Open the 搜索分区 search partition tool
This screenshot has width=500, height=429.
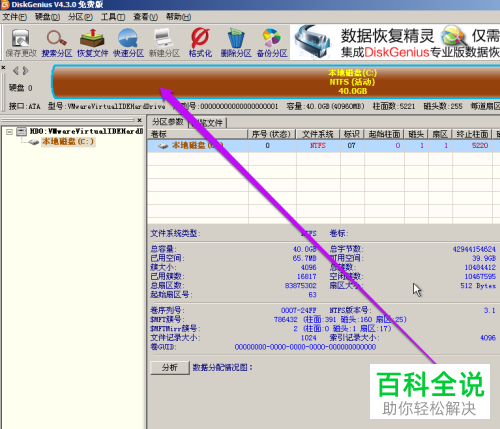pyautogui.click(x=57, y=43)
